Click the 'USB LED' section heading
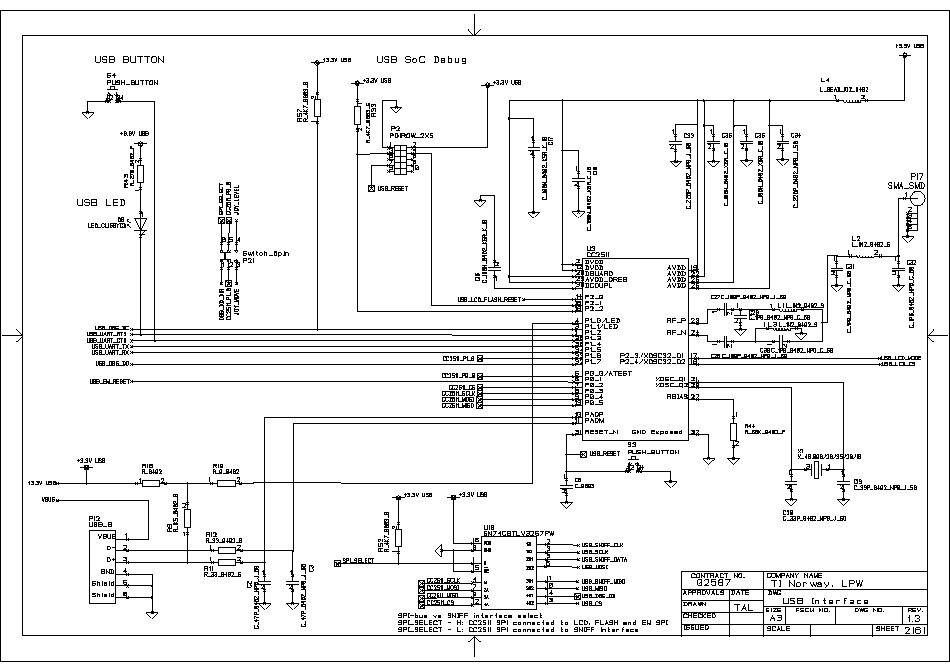This screenshot has height=671, width=950. coord(101,202)
